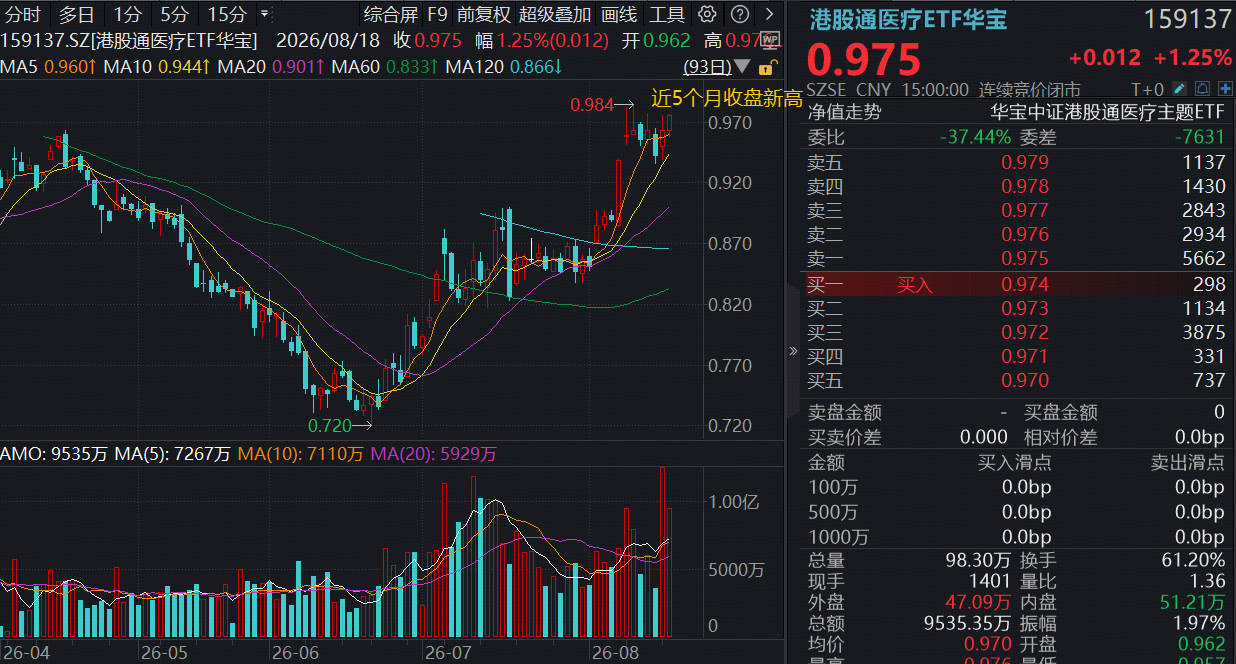
Task: Select 买四 price 0.971
Action: (1025, 356)
